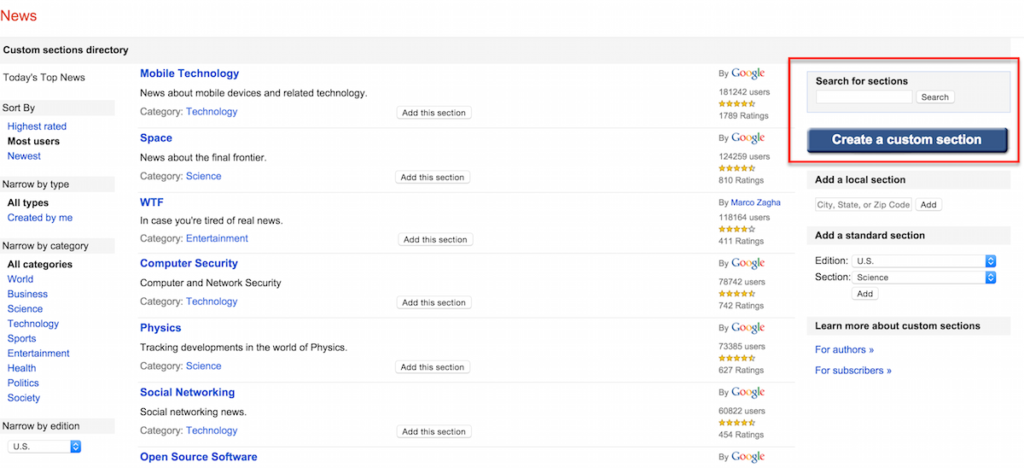Image resolution: width=1024 pixels, height=468 pixels.
Task: Open the Edition dropdown showing U.S.
Action: click(924, 261)
